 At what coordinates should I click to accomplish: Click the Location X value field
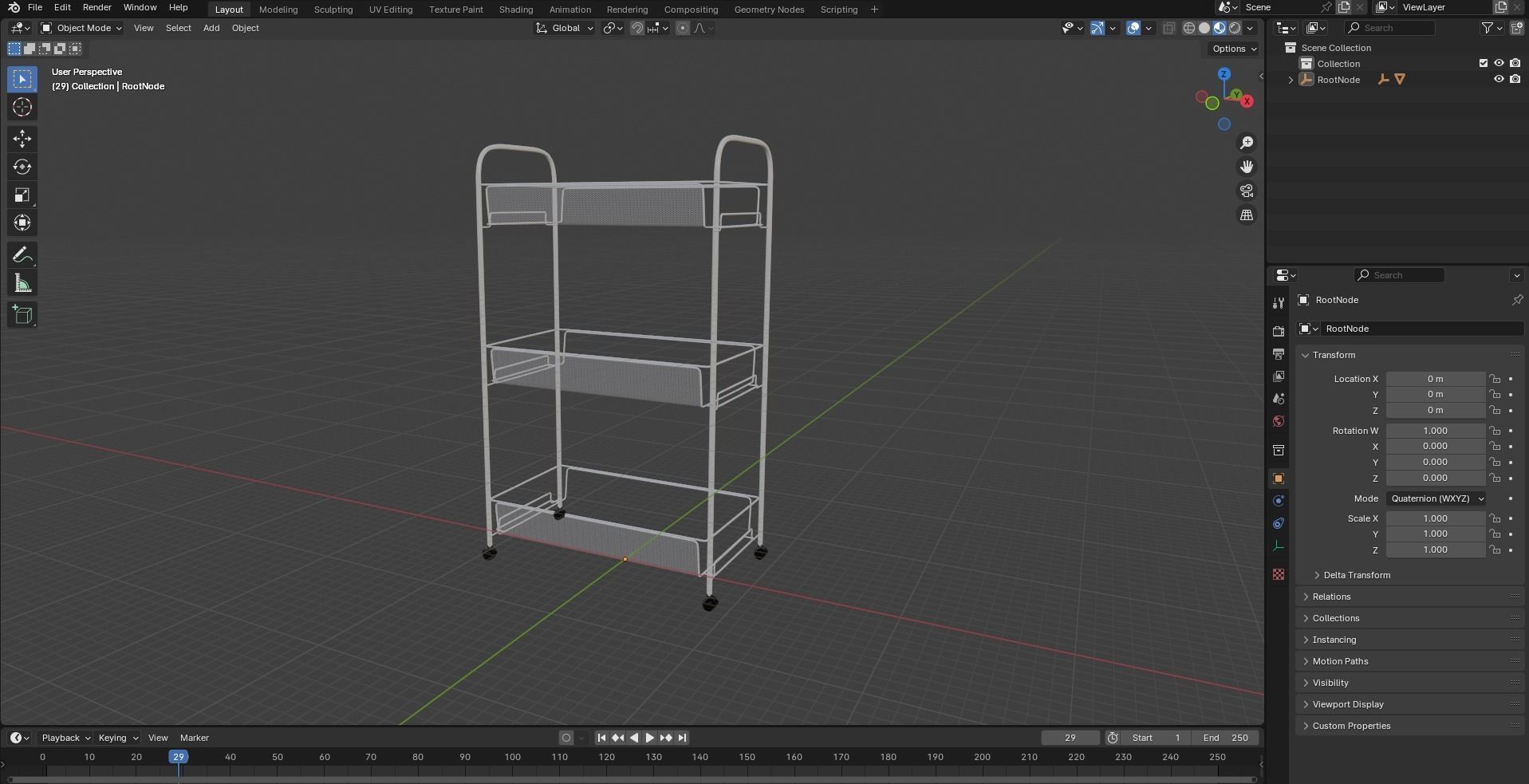point(1436,379)
